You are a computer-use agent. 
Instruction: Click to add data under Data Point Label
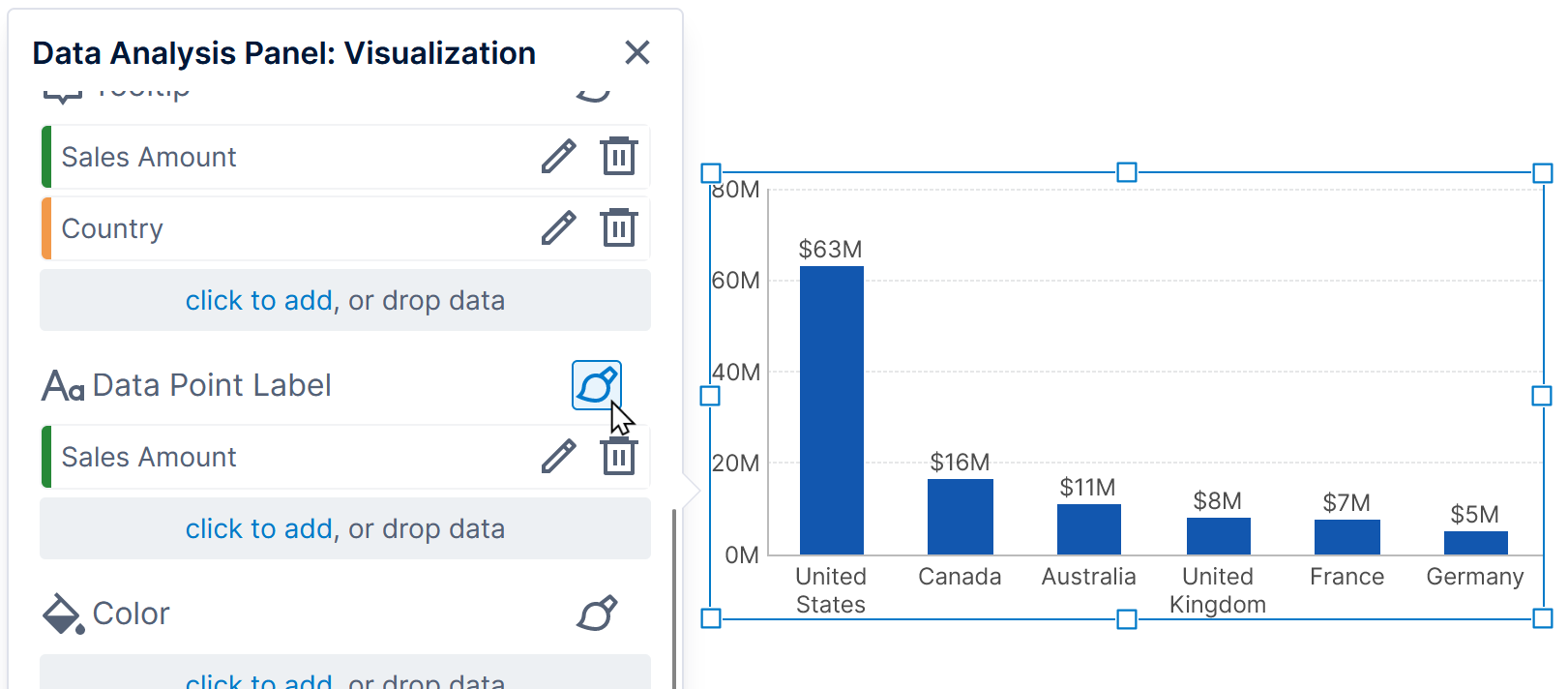(x=258, y=529)
